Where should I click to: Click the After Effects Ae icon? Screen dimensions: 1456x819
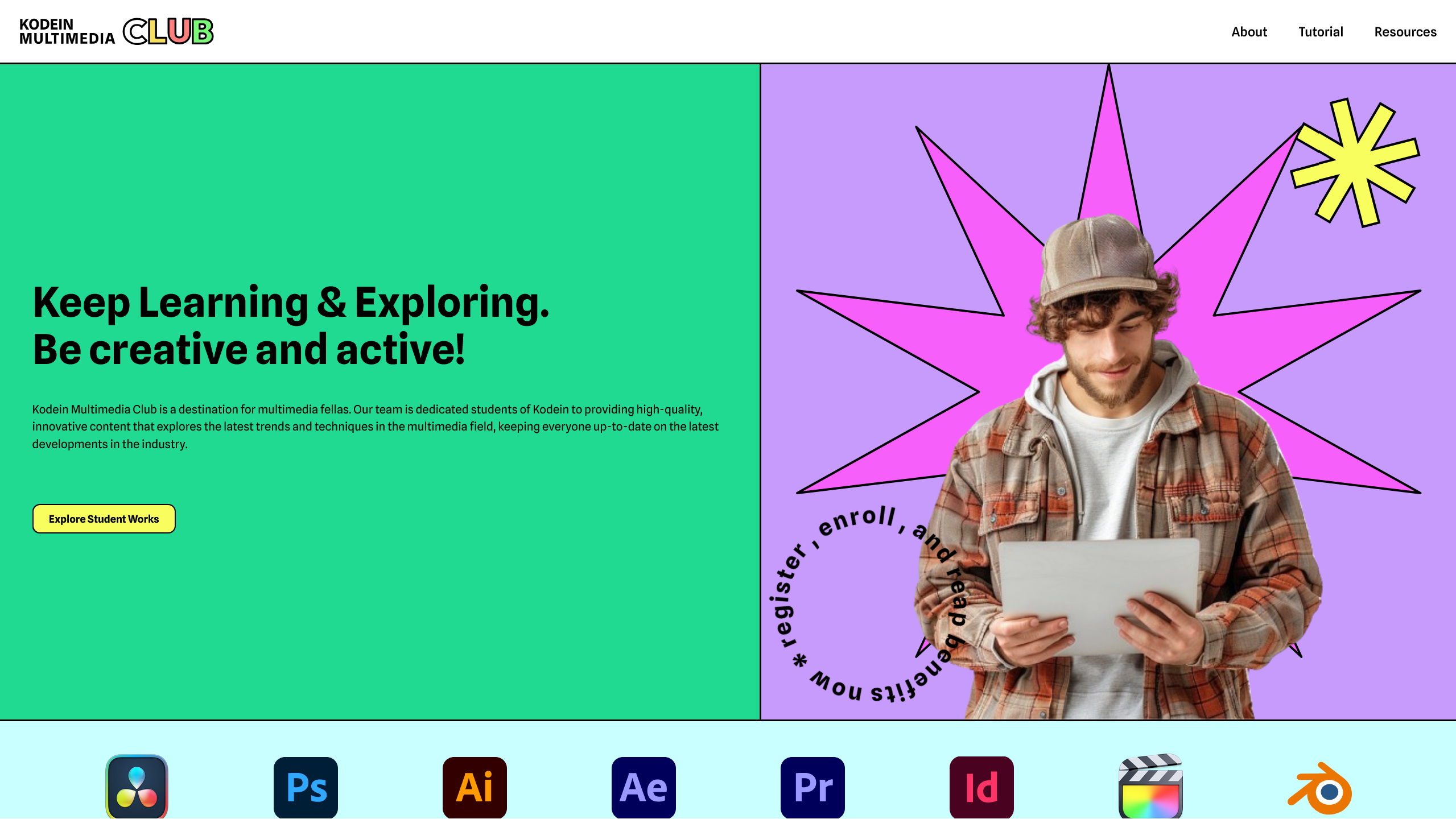(644, 787)
